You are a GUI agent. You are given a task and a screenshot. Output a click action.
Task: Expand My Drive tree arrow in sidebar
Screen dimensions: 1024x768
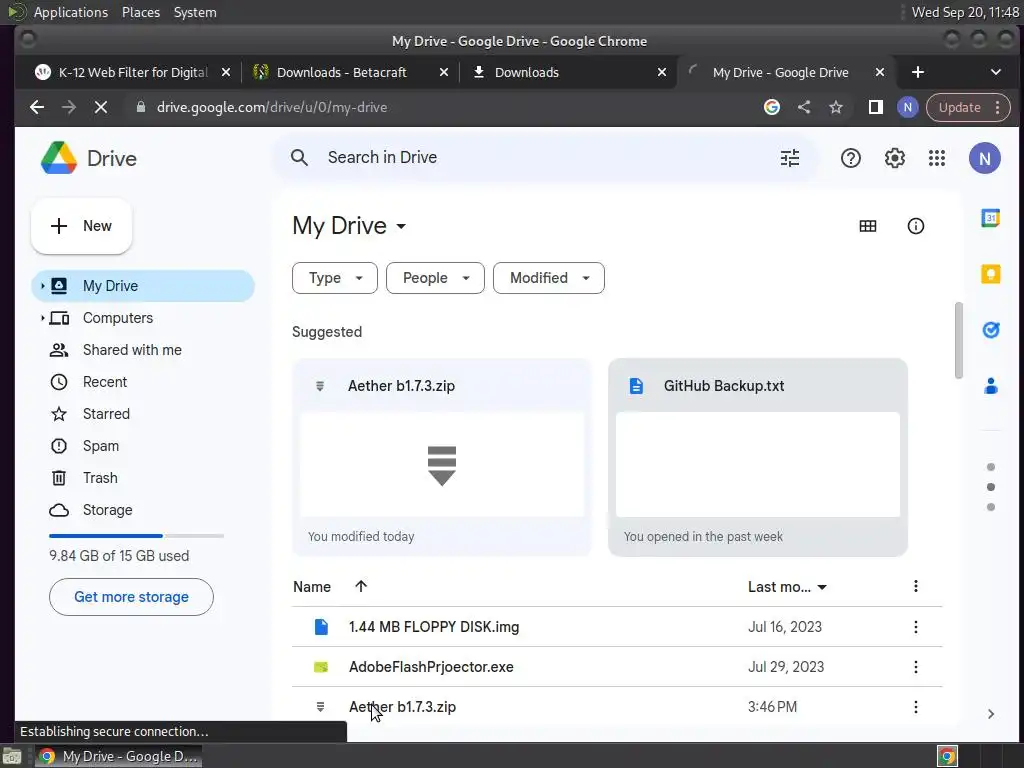pos(42,286)
